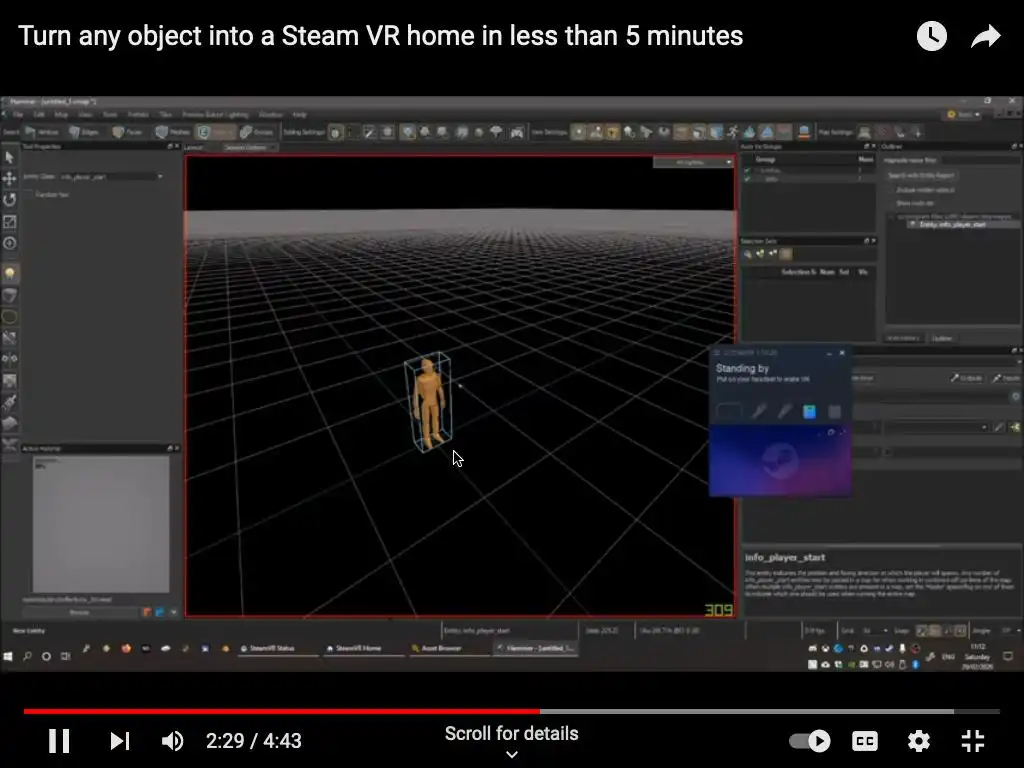Turn on closed captions

tap(865, 741)
